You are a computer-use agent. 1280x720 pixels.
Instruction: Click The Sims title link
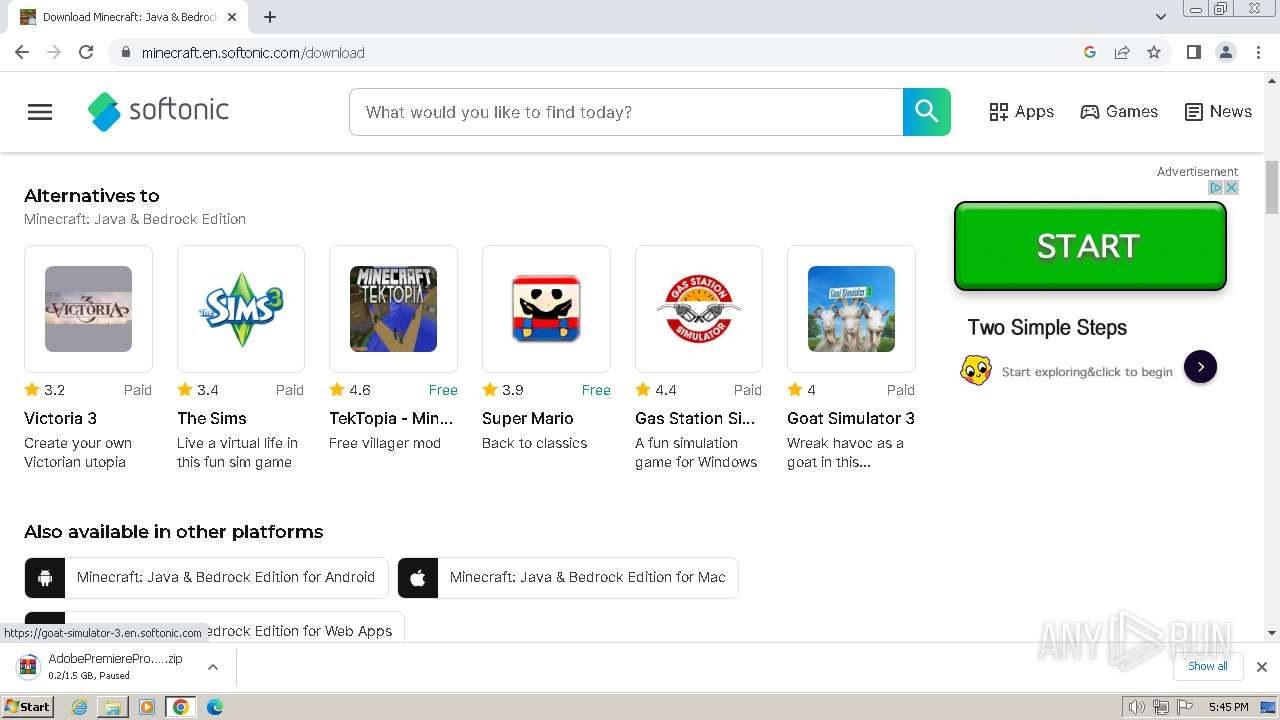211,418
